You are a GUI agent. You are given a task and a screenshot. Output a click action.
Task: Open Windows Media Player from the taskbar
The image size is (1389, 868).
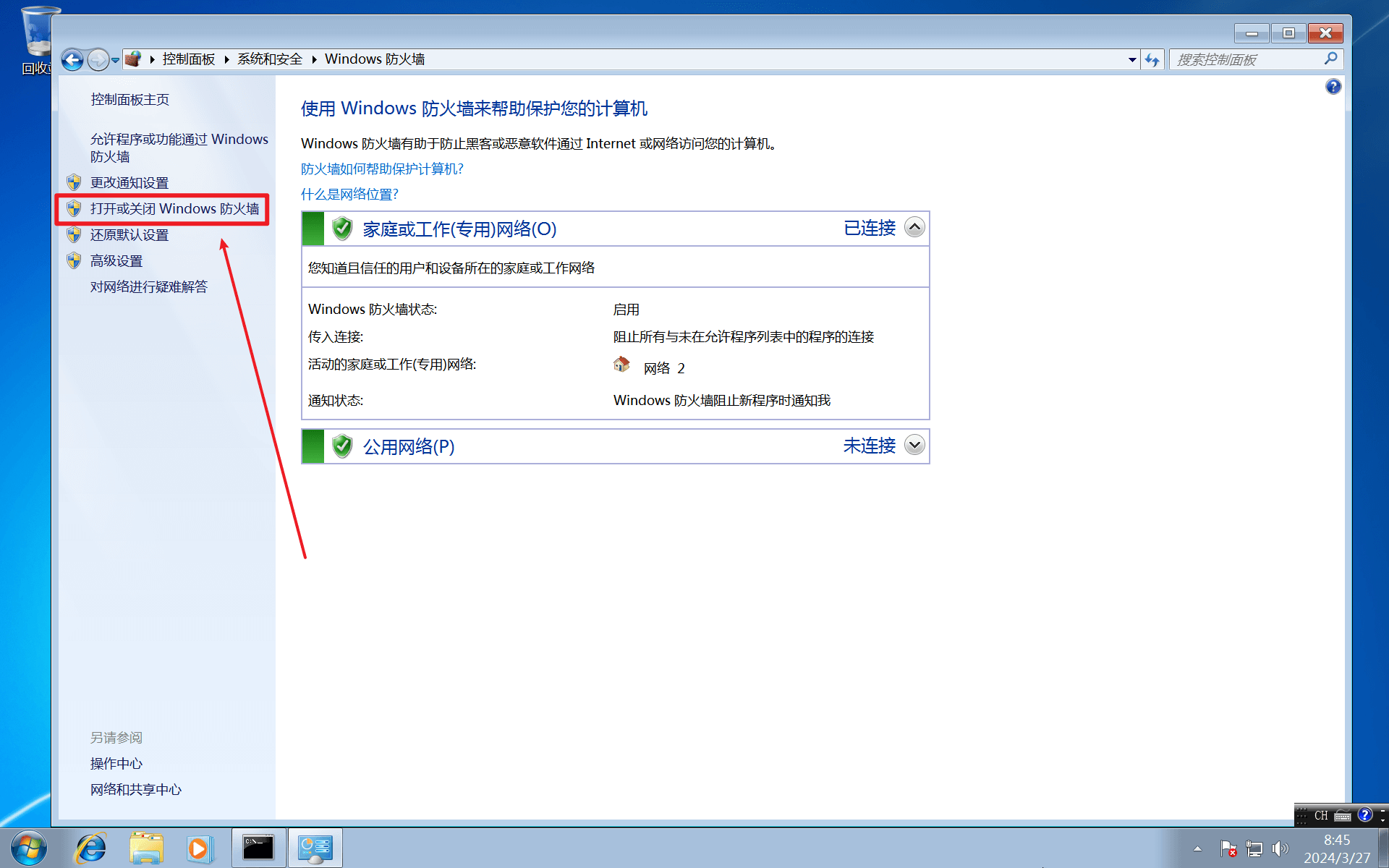[x=198, y=848]
